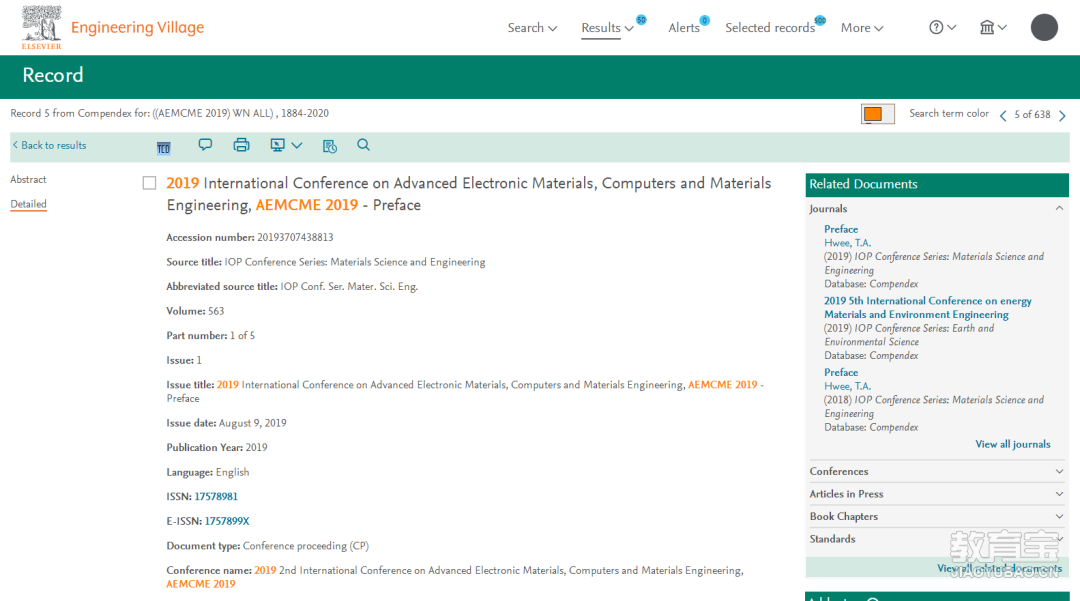Go to next record arrow

1062,116
